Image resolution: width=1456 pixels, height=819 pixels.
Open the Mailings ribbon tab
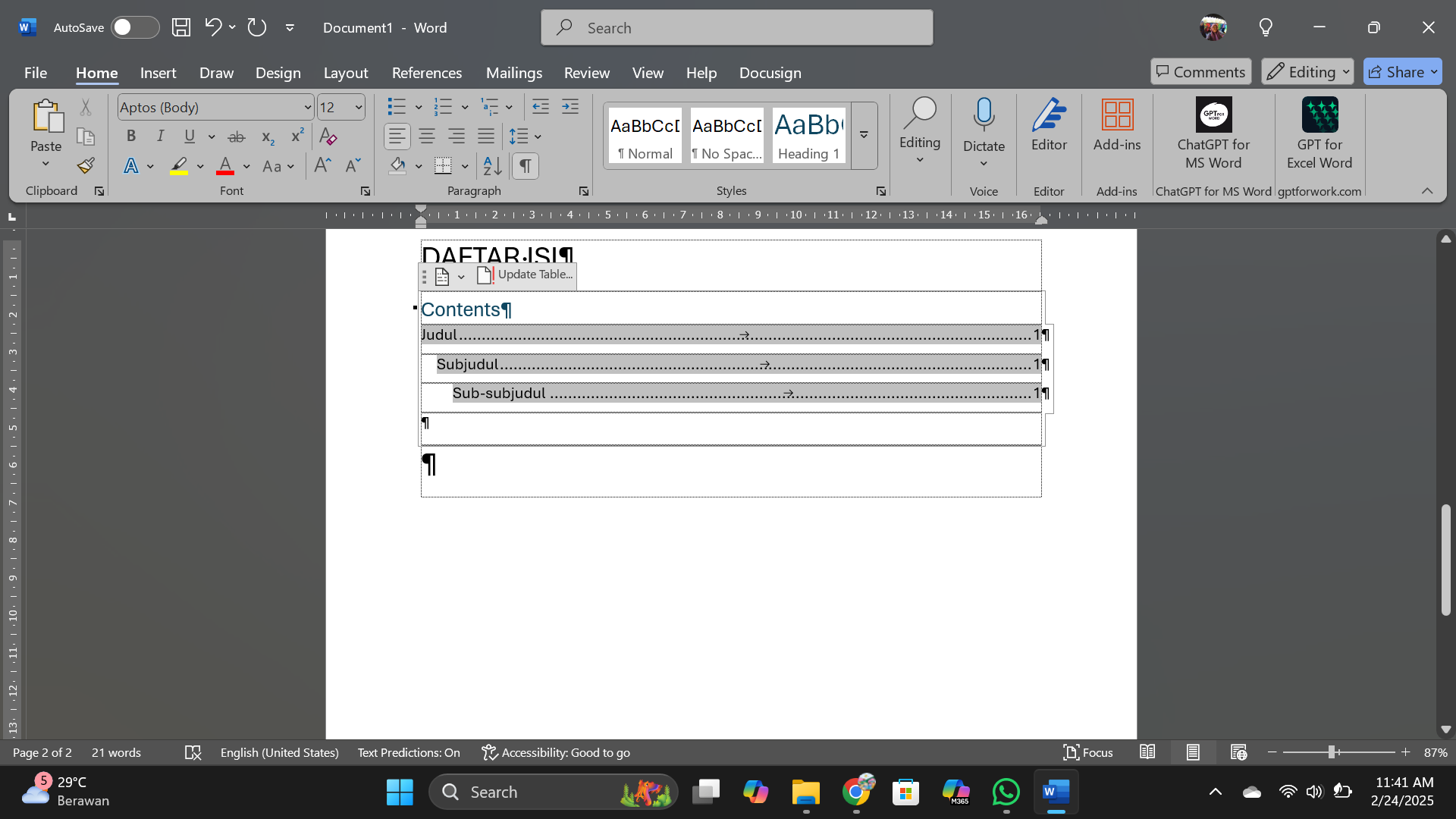pos(513,73)
